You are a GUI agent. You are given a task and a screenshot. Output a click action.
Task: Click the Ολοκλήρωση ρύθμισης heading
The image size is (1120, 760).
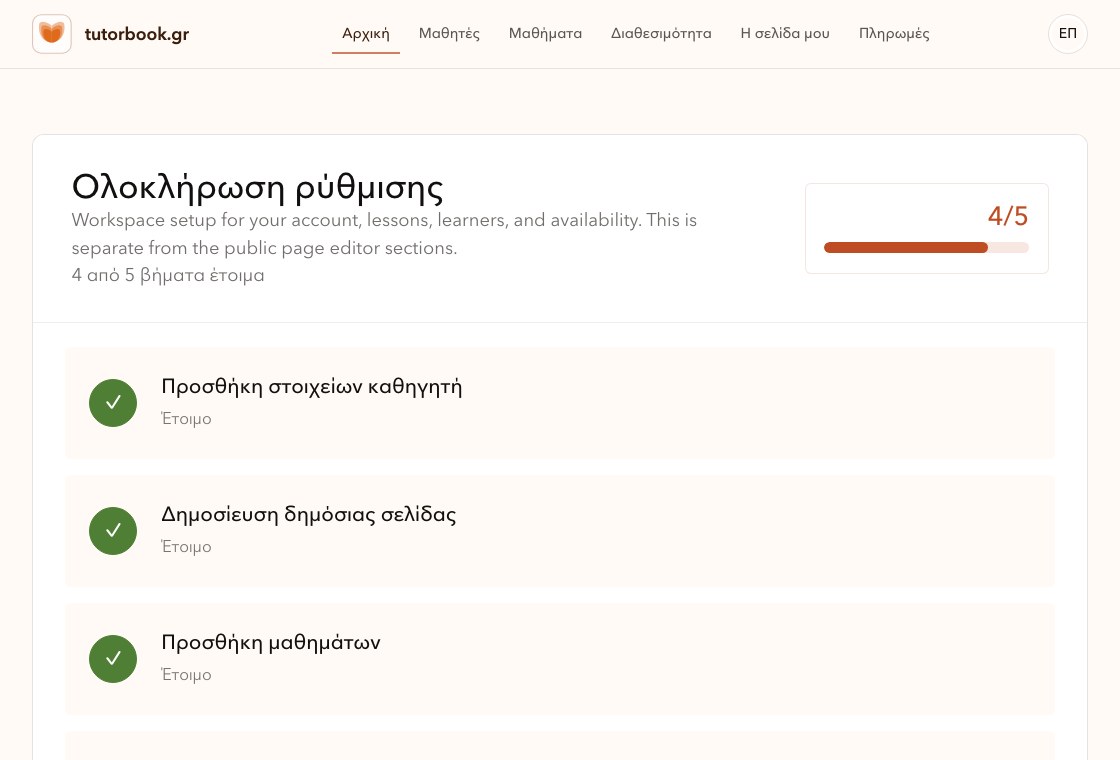point(257,187)
